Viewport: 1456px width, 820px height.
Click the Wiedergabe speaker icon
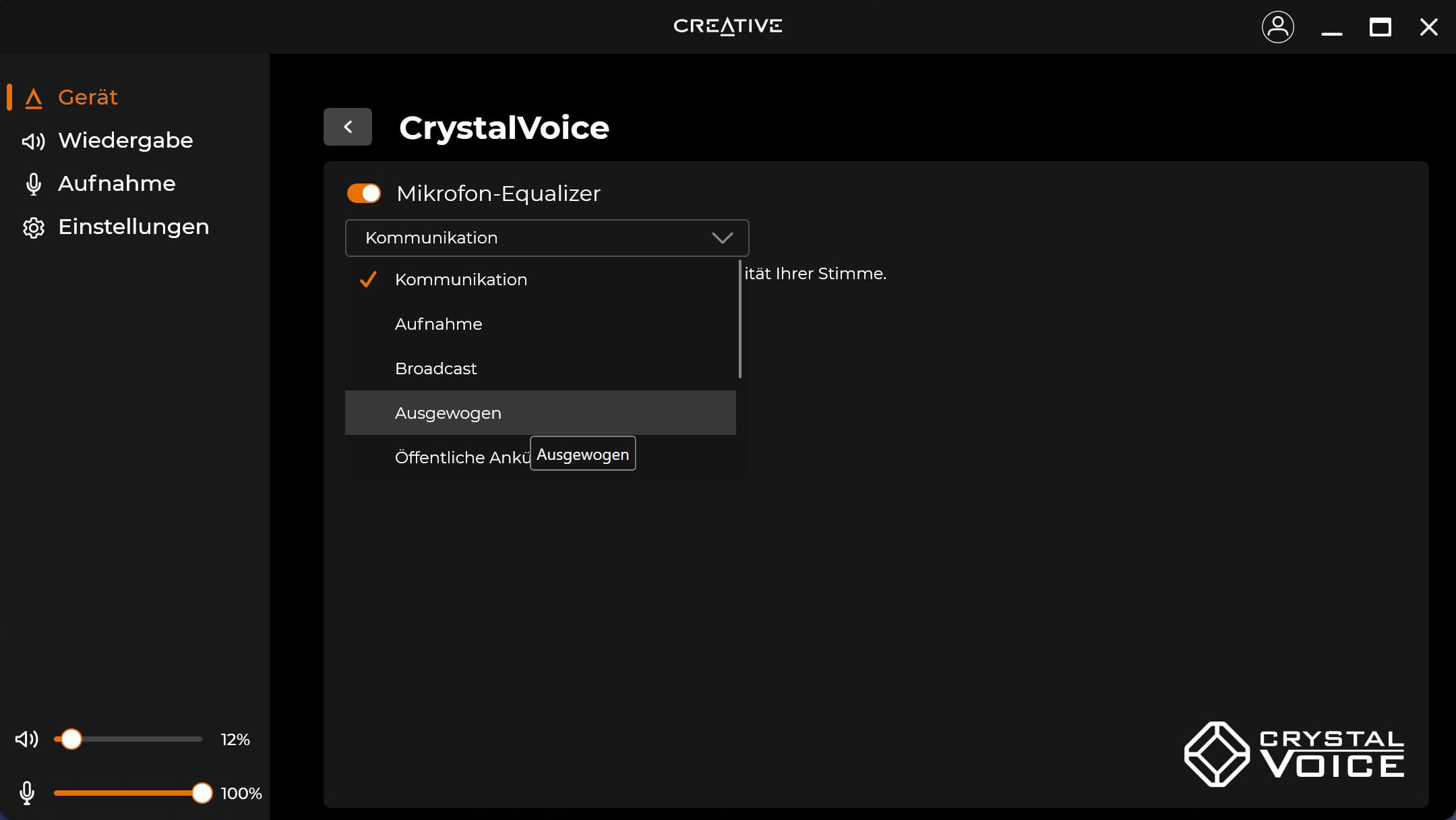(33, 141)
